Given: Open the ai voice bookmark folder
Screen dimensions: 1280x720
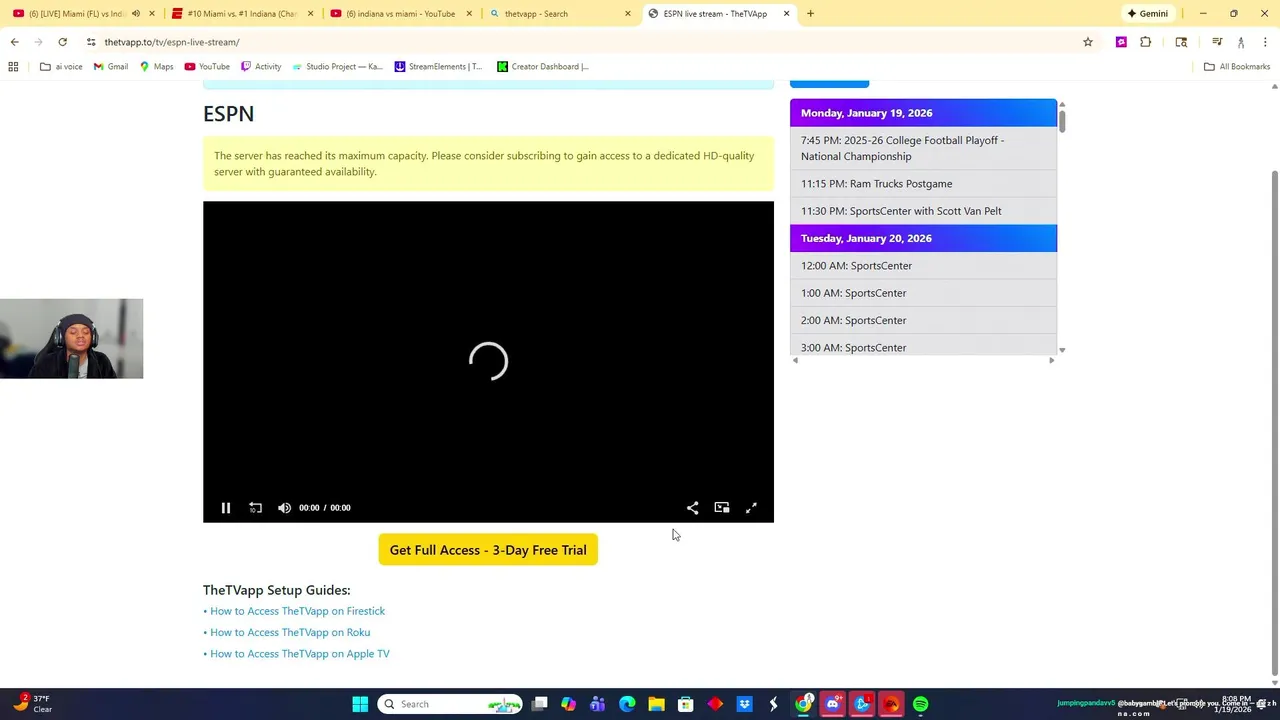Looking at the screenshot, I should tap(61, 67).
